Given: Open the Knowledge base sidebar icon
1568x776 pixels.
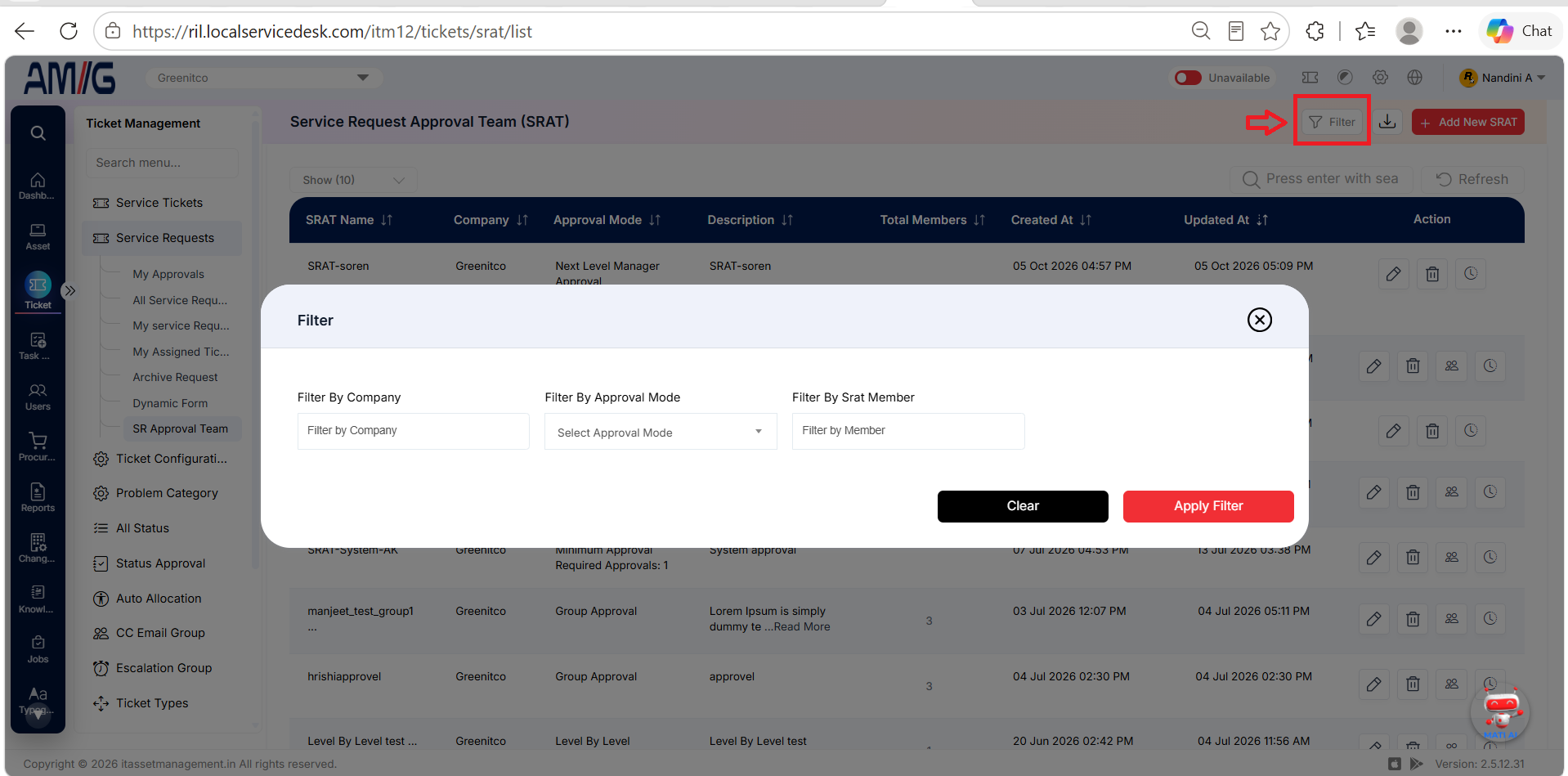Looking at the screenshot, I should 38,599.
